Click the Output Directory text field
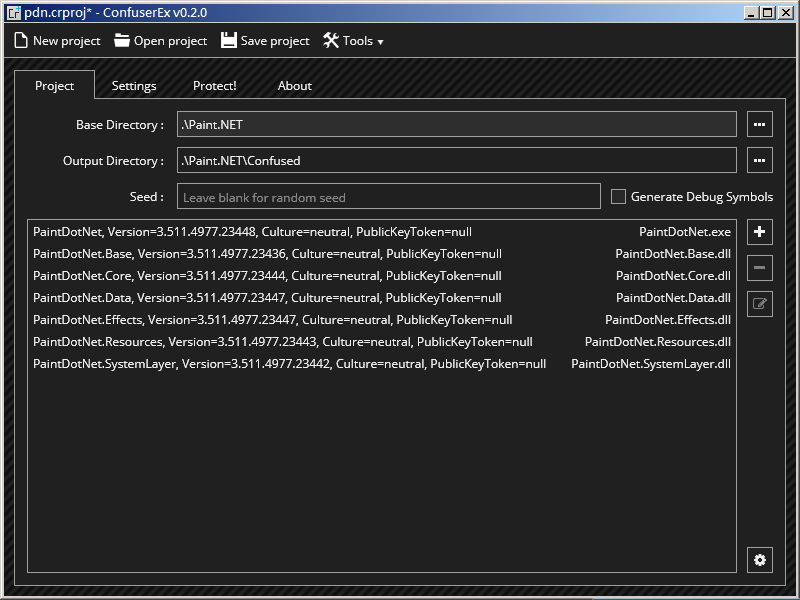This screenshot has height=600, width=800. pyautogui.click(x=457, y=160)
